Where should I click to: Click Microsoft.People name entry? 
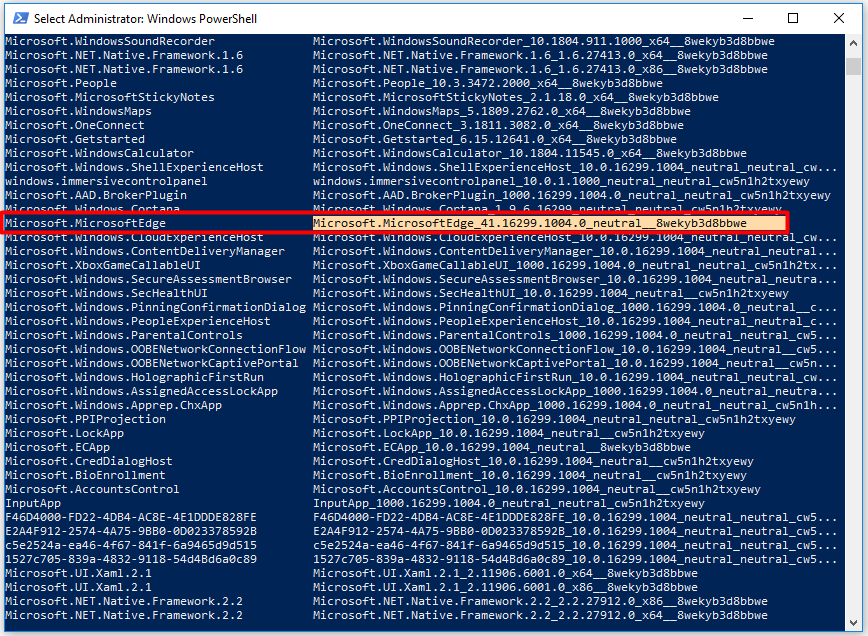[x=61, y=83]
